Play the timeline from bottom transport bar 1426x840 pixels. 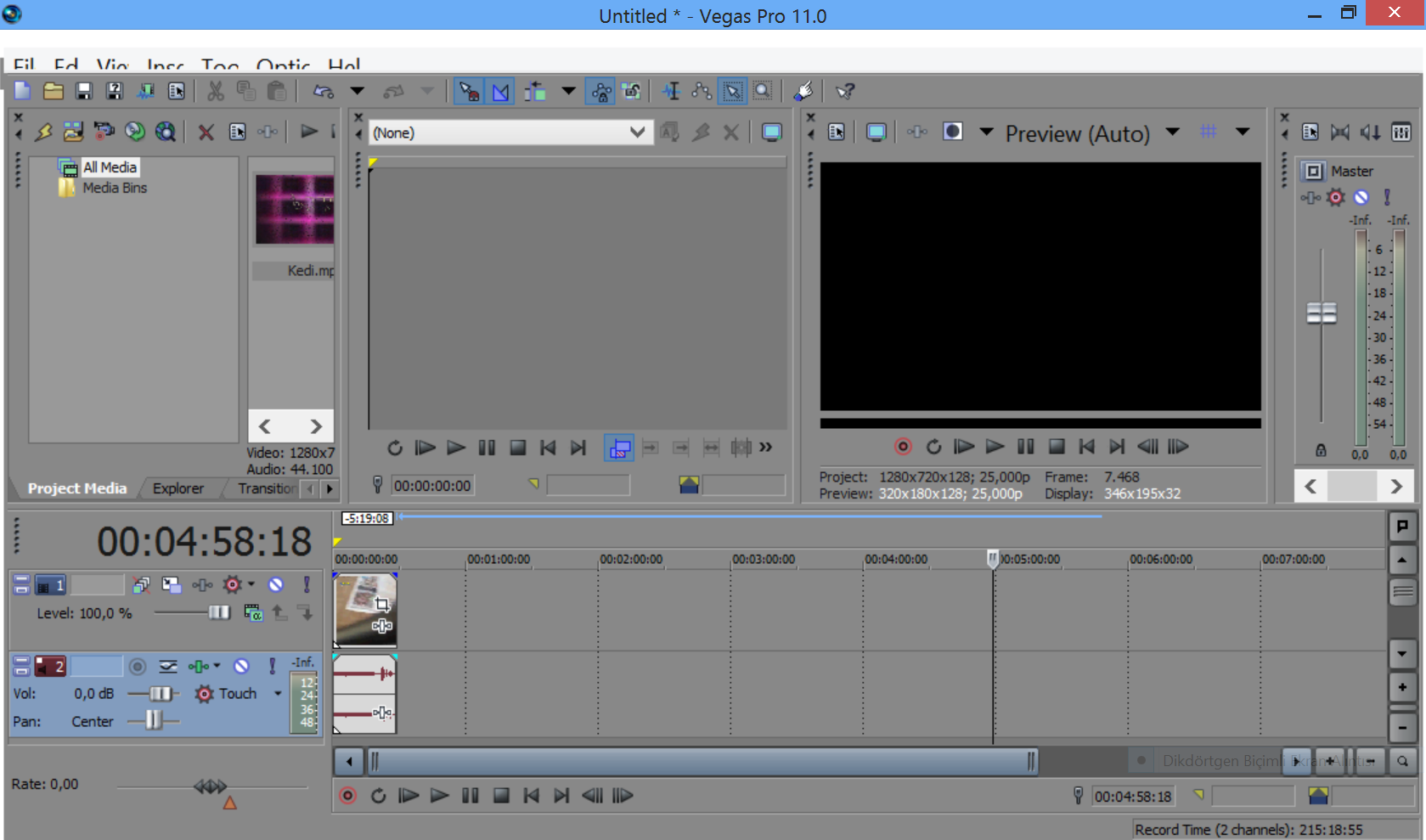pyautogui.click(x=439, y=796)
